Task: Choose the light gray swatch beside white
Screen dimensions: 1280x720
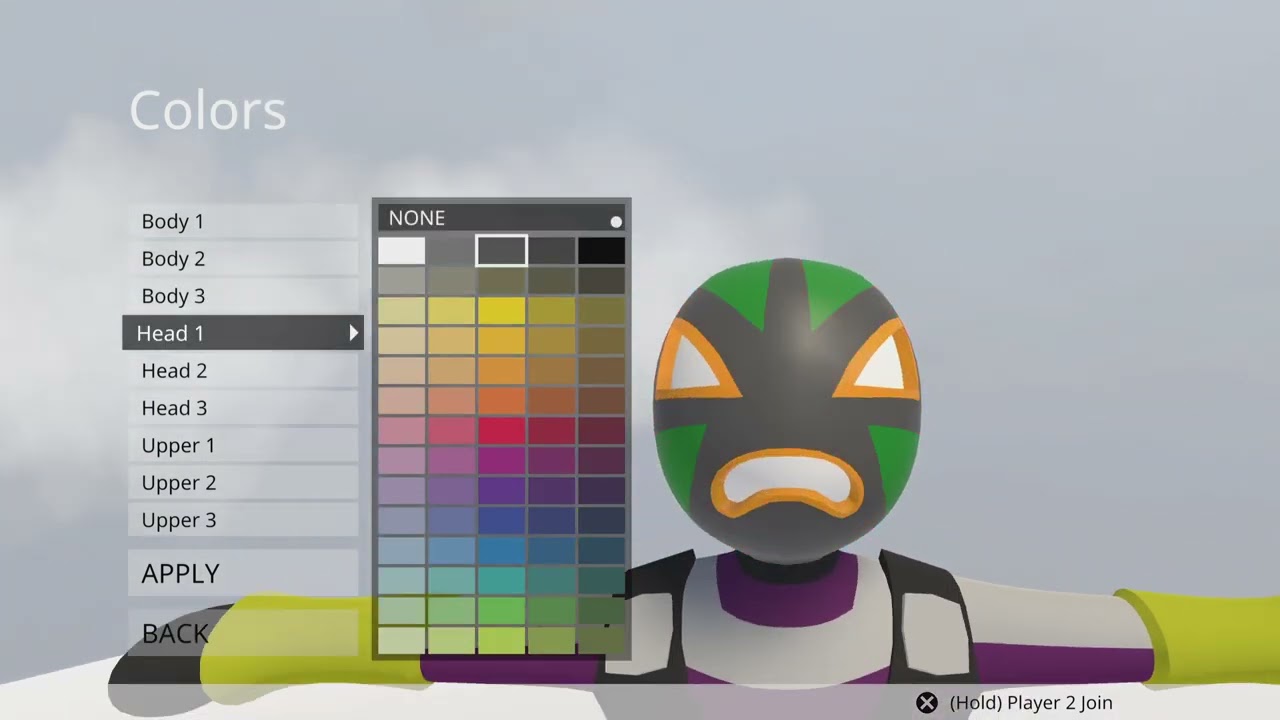Action: click(451, 251)
